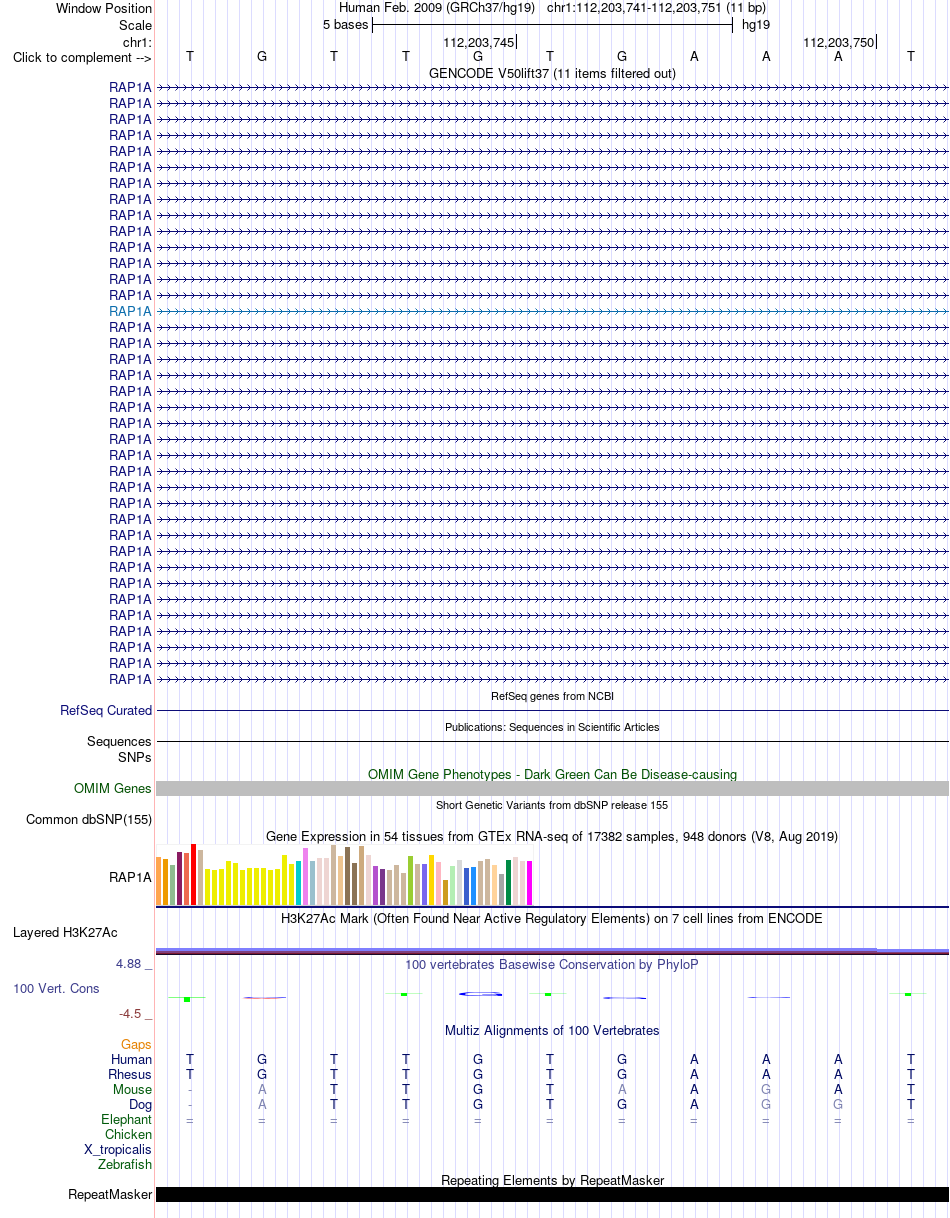The width and height of the screenshot is (950, 1218).
Task: Click 'Multiz Alignments of 100 Vertebrates' title
Action: 552,1030
